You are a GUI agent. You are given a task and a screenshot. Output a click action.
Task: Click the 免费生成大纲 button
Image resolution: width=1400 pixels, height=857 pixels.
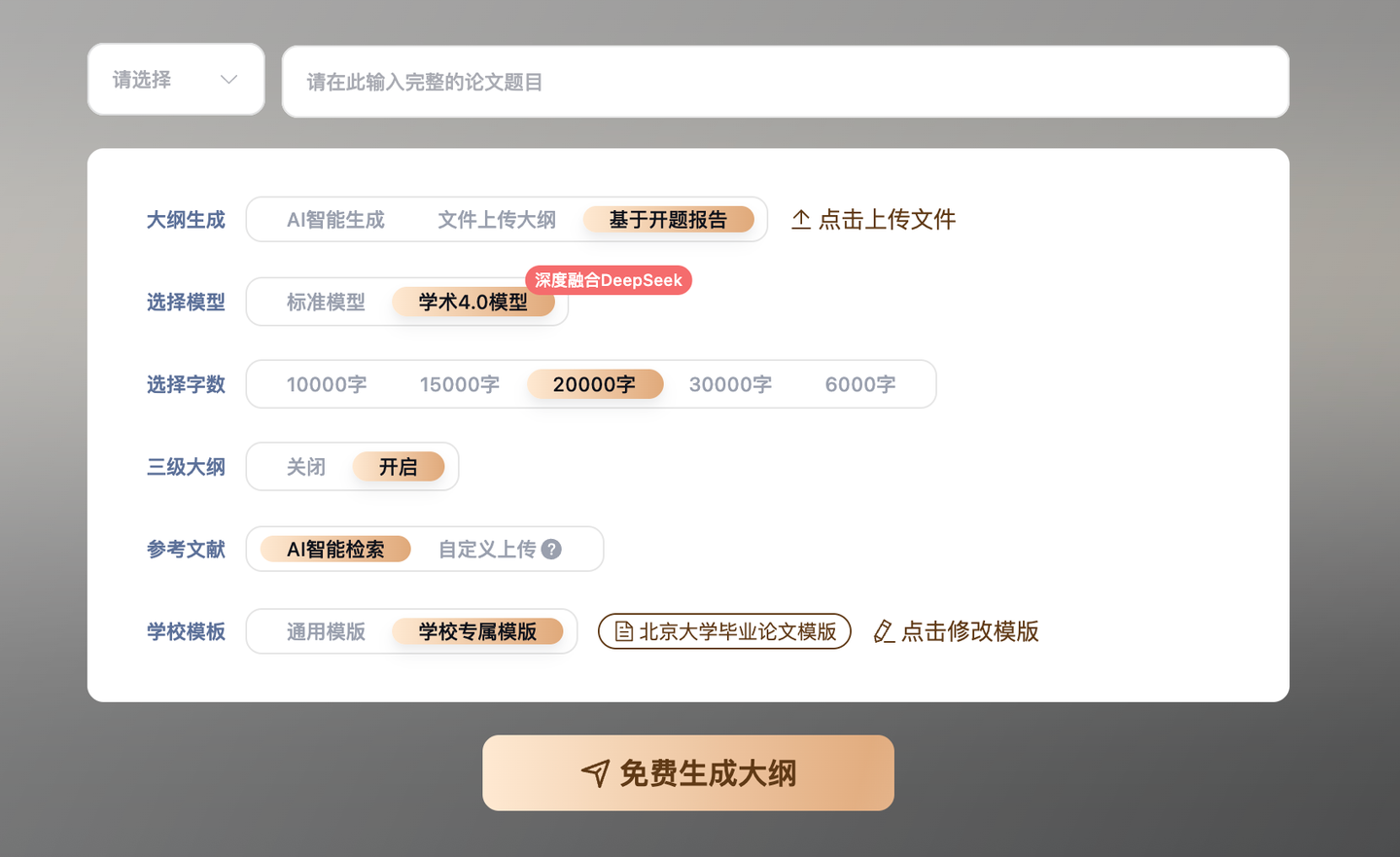pos(688,772)
